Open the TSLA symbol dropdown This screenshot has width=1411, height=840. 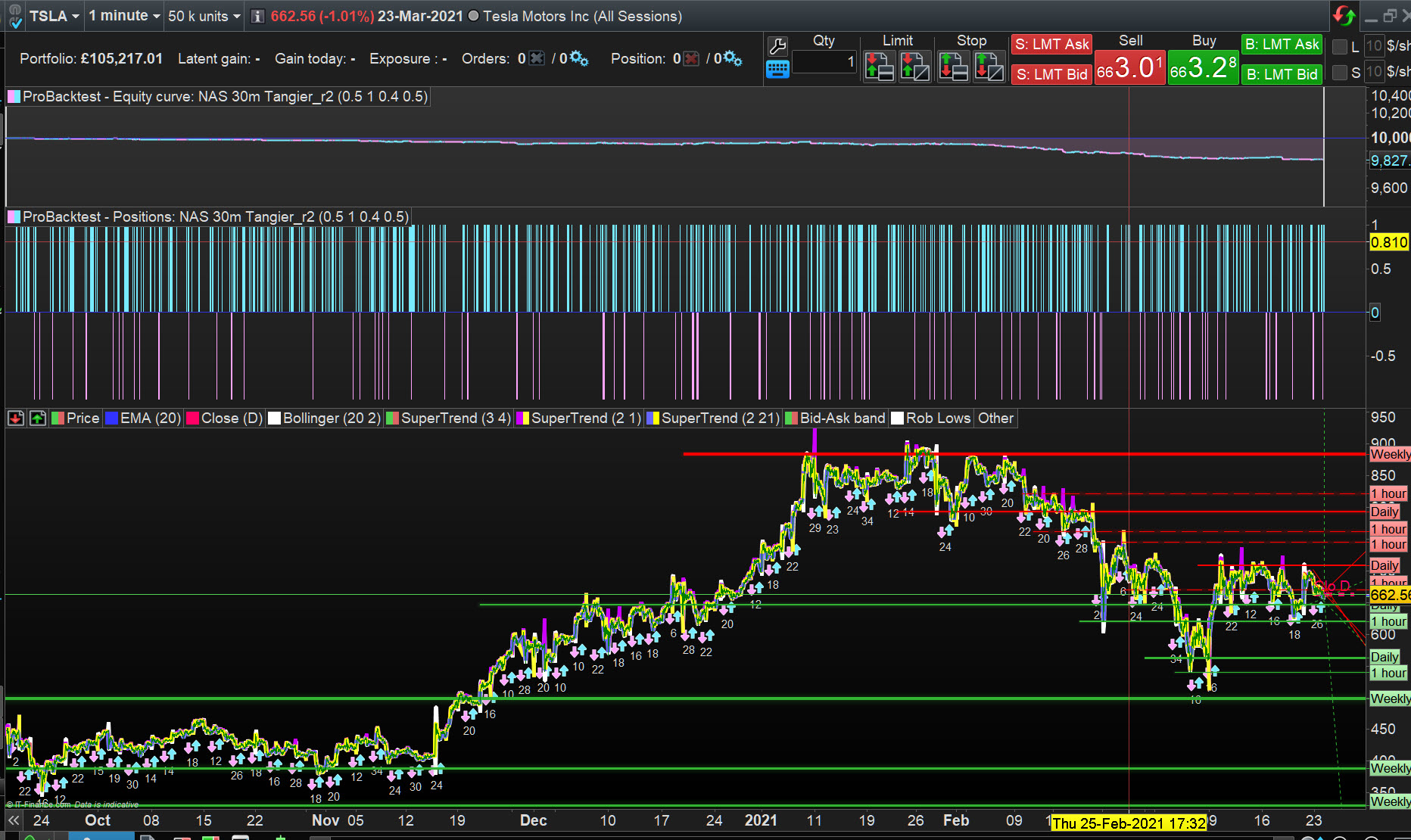click(54, 16)
